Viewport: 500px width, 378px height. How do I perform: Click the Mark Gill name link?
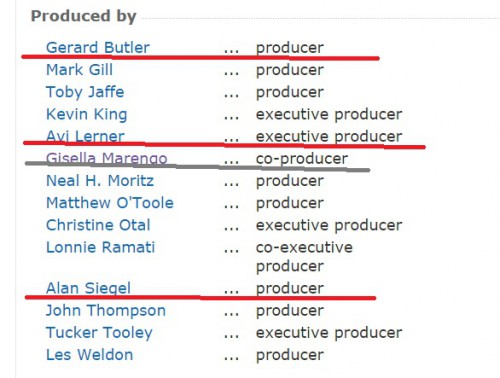79,70
